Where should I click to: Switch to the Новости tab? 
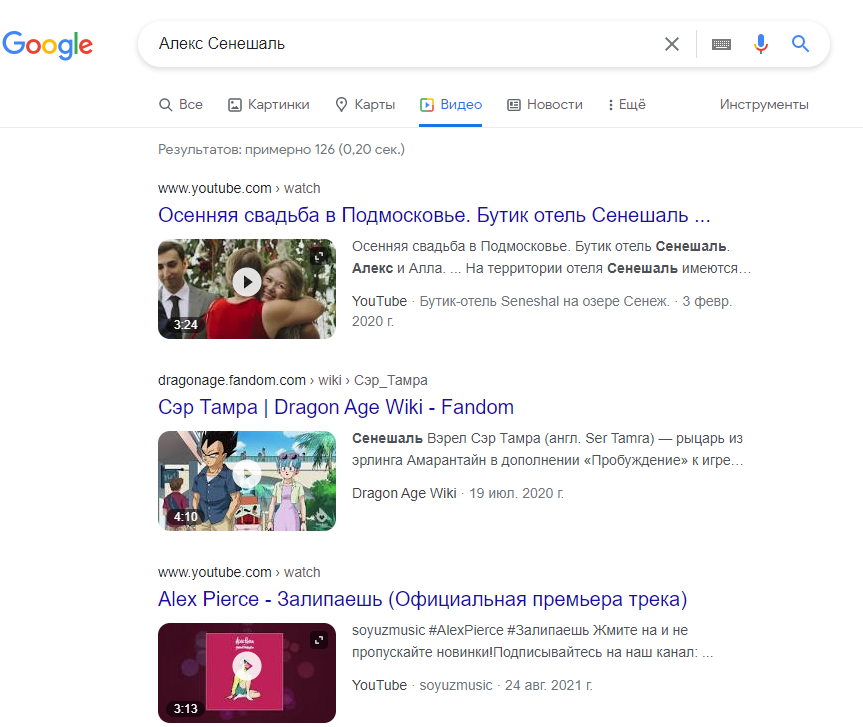pyautogui.click(x=544, y=105)
